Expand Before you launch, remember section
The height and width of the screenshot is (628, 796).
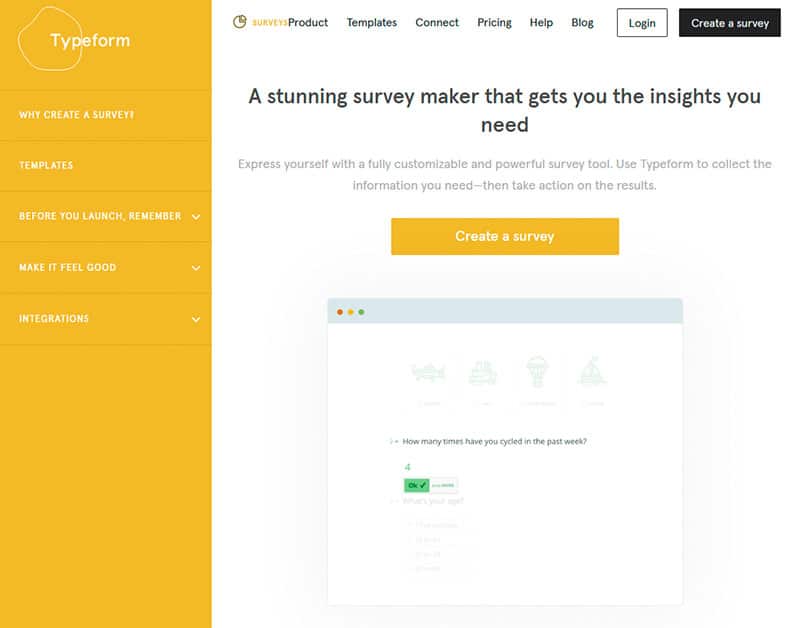point(106,216)
